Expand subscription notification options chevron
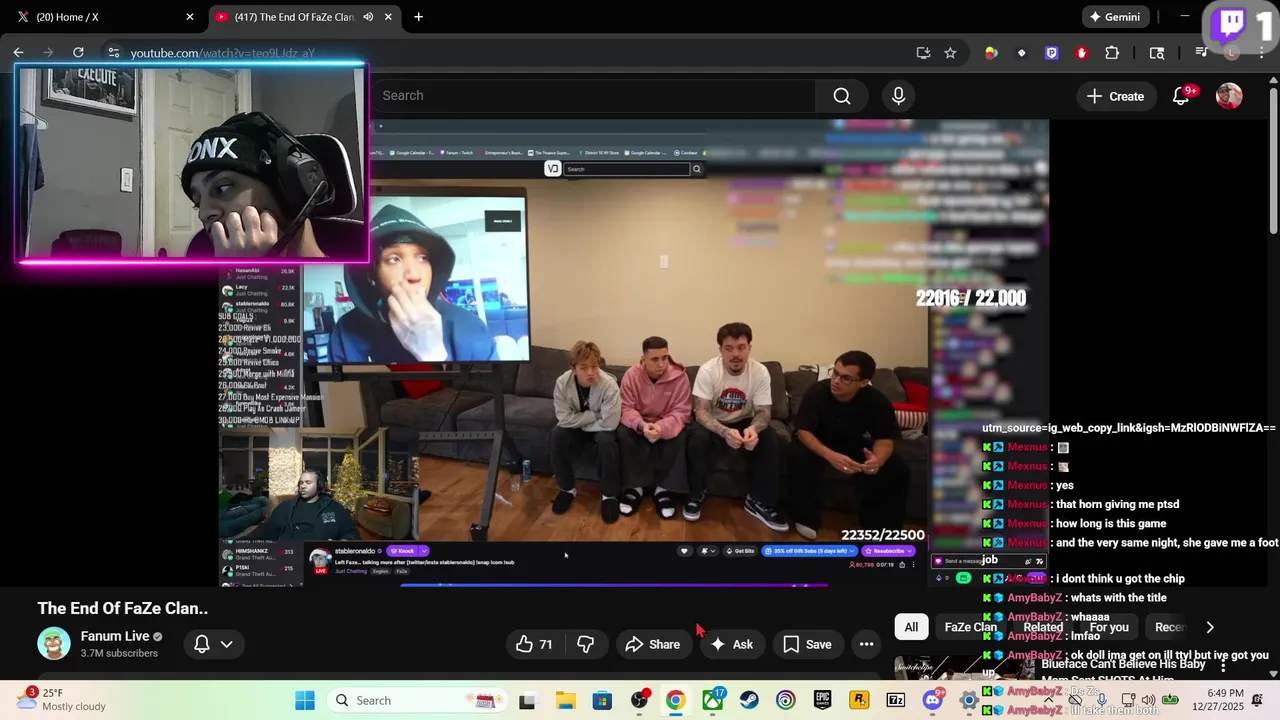The image size is (1280, 720). point(227,644)
